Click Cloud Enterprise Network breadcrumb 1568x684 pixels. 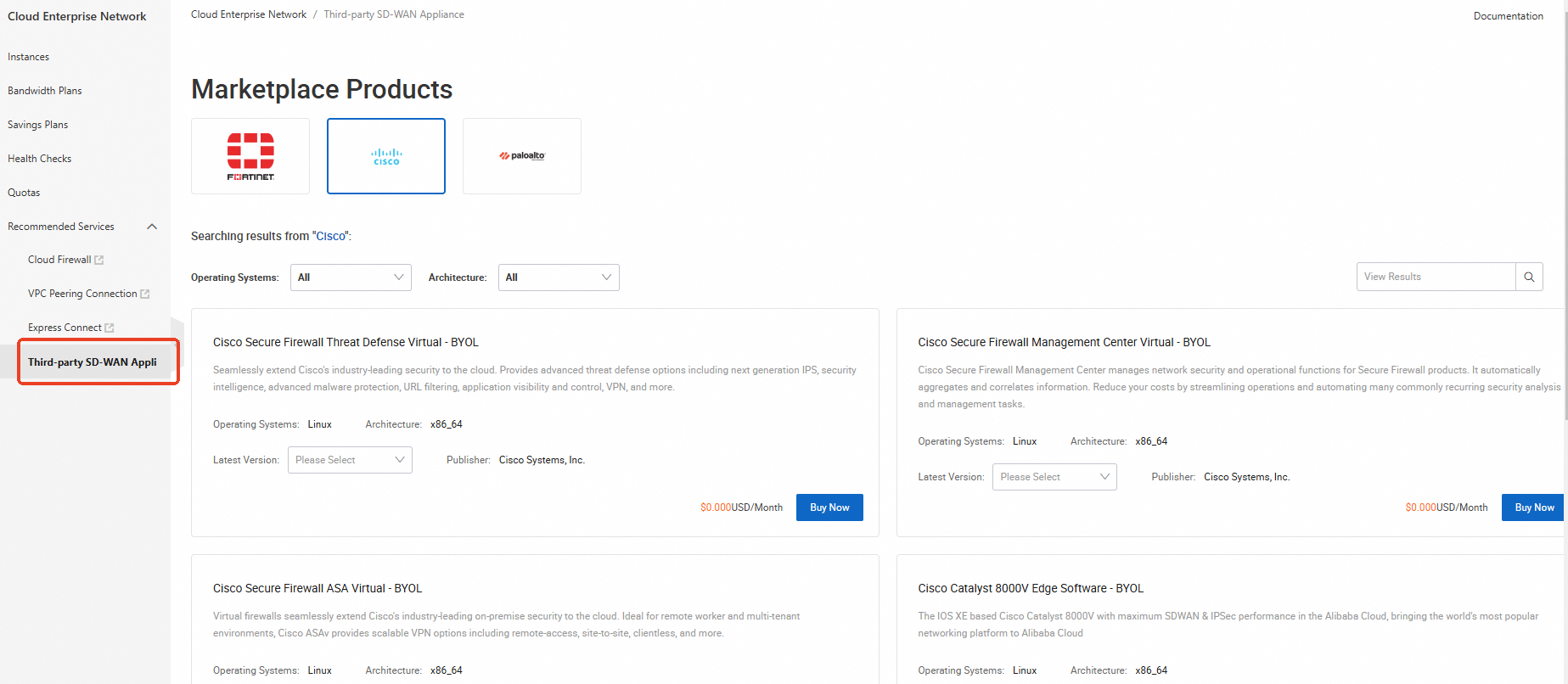(249, 14)
